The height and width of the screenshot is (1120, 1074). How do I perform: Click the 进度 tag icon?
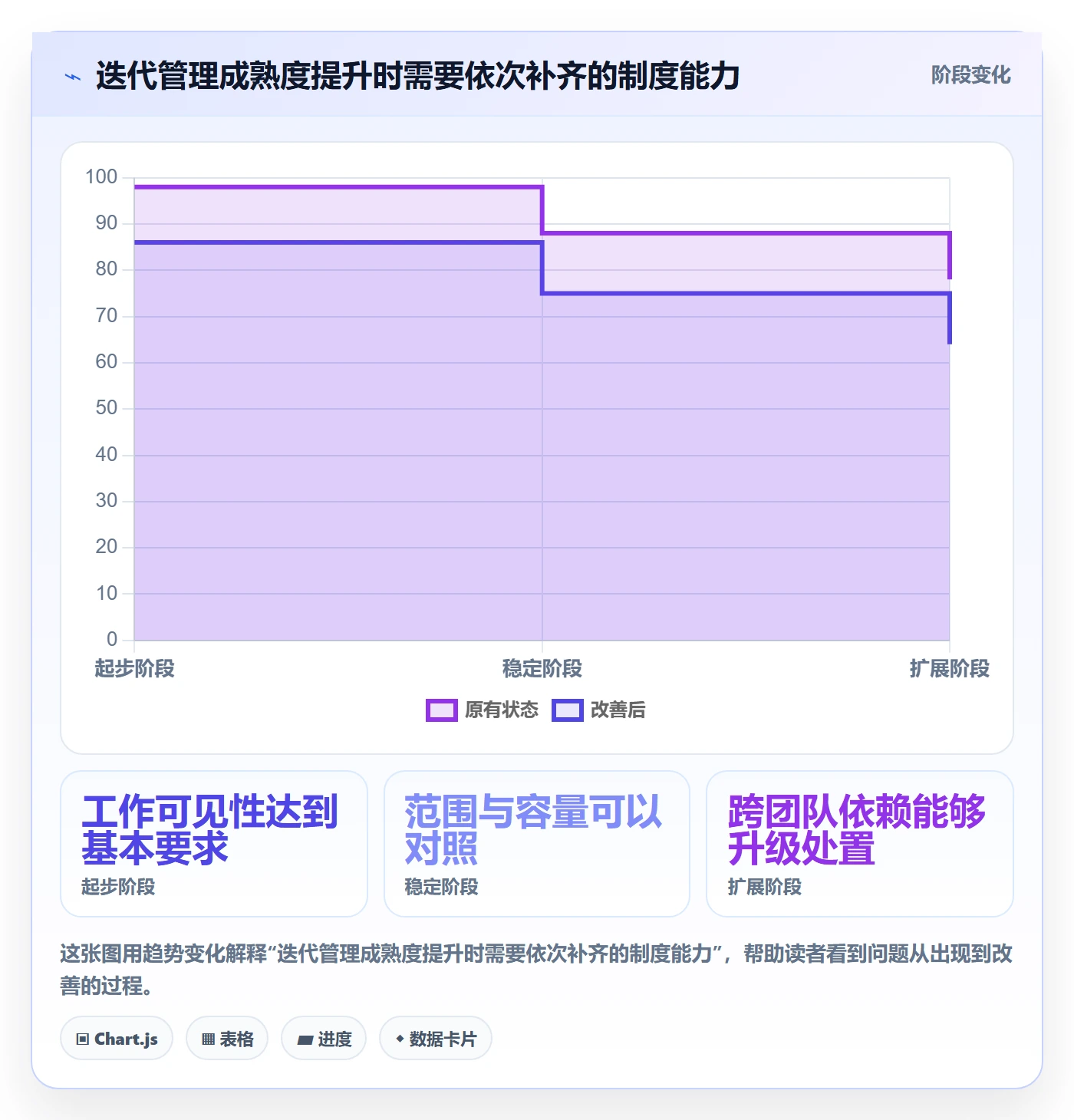pos(305,1040)
